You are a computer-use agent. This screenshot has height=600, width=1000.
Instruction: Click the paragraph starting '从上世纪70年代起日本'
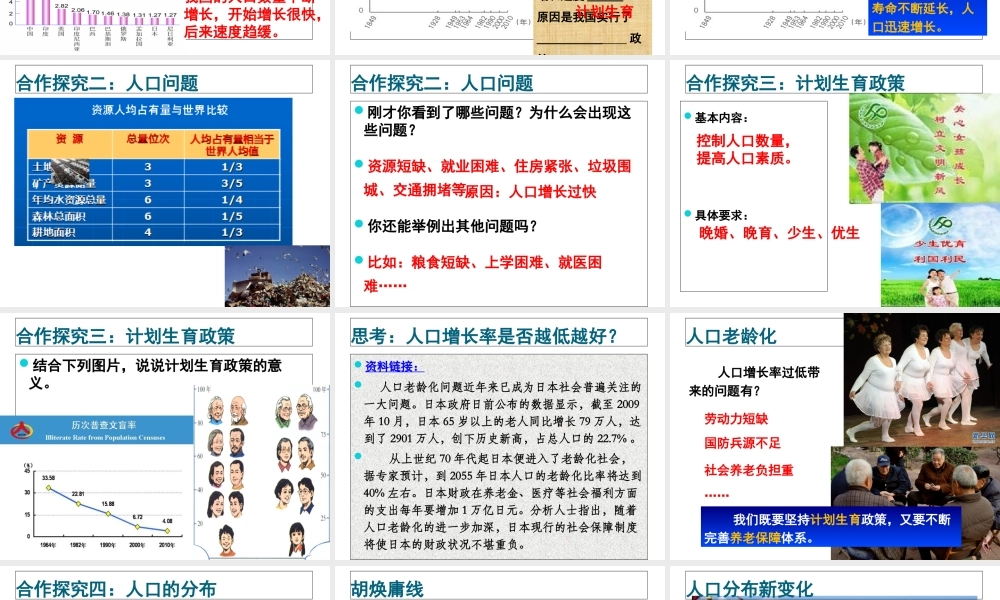pyautogui.click(x=502, y=502)
